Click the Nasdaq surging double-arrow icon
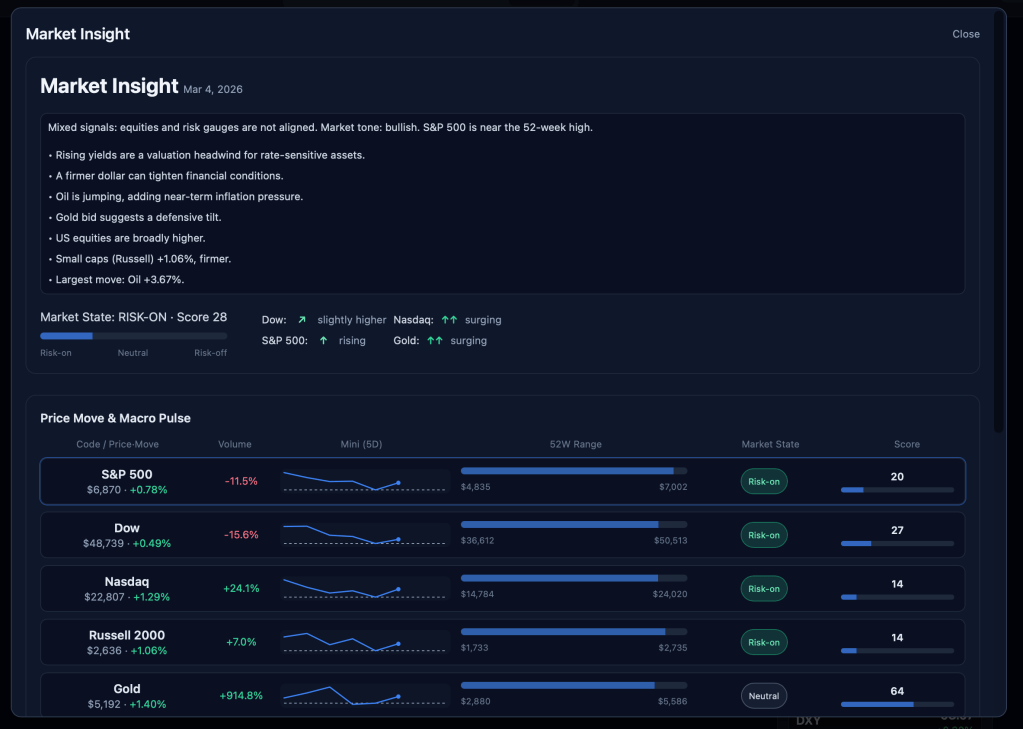Screen dimensions: 1023x729 (449, 320)
